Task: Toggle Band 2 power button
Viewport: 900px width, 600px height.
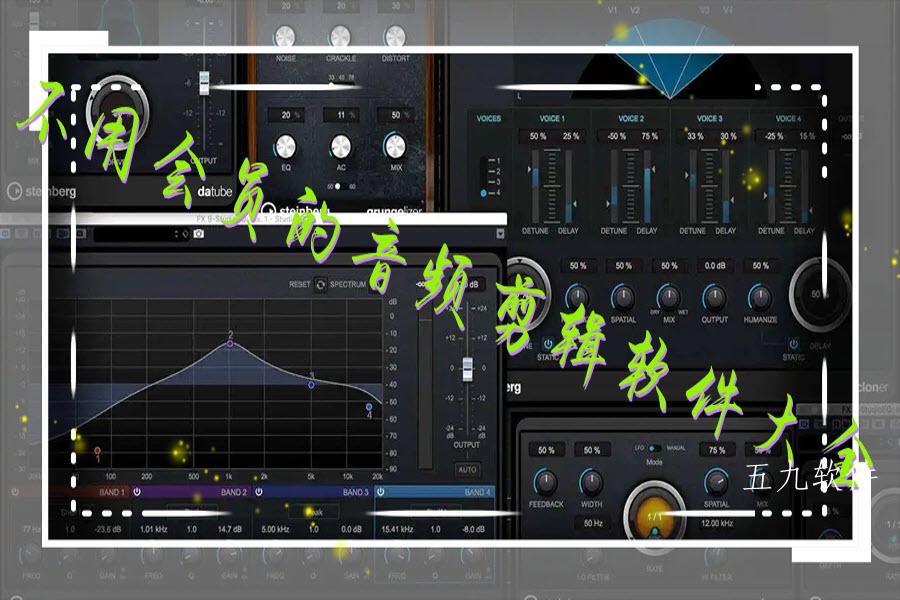Action: pos(259,492)
